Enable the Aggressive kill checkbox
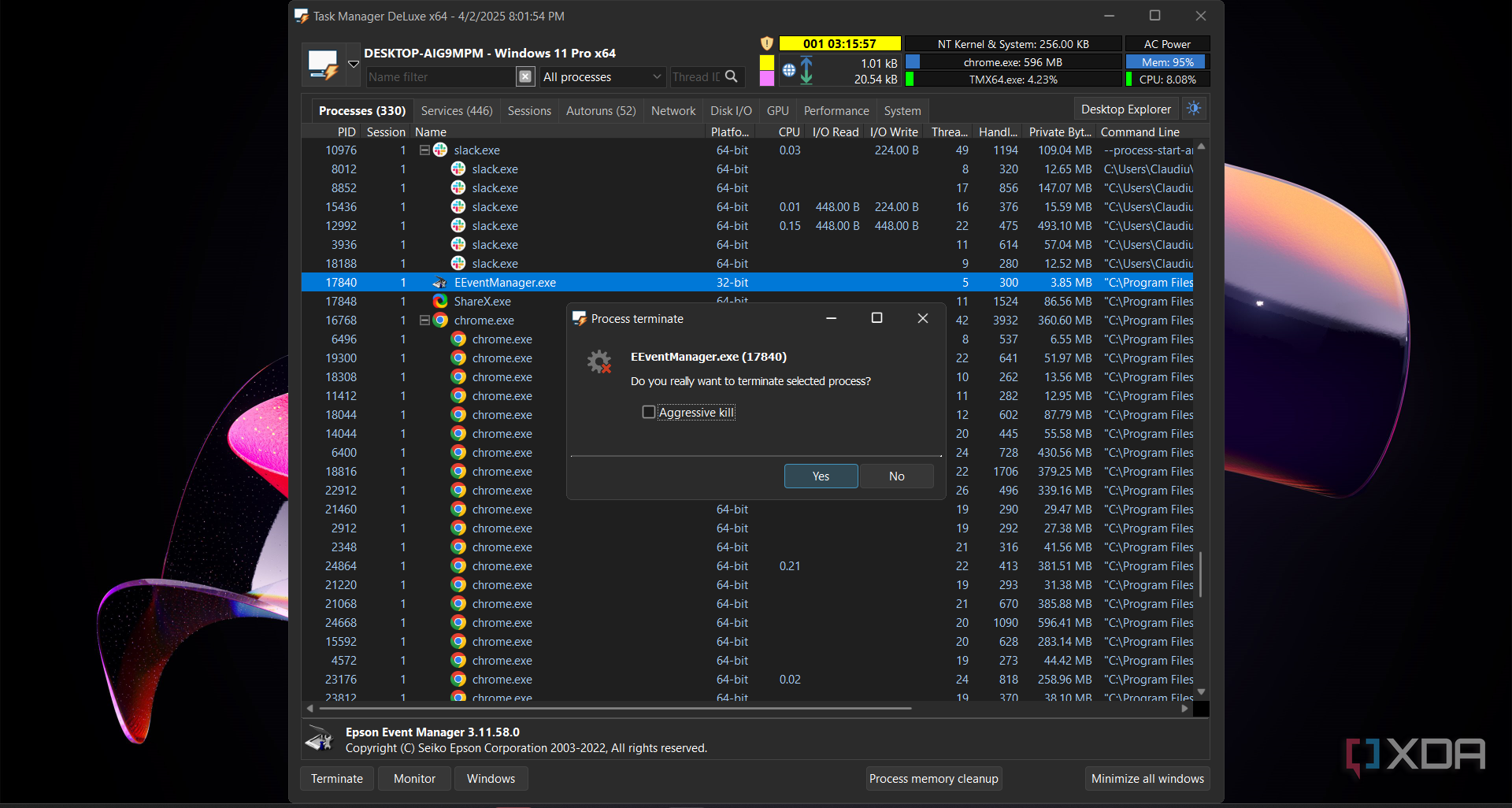Image resolution: width=1512 pixels, height=808 pixels. coord(649,412)
